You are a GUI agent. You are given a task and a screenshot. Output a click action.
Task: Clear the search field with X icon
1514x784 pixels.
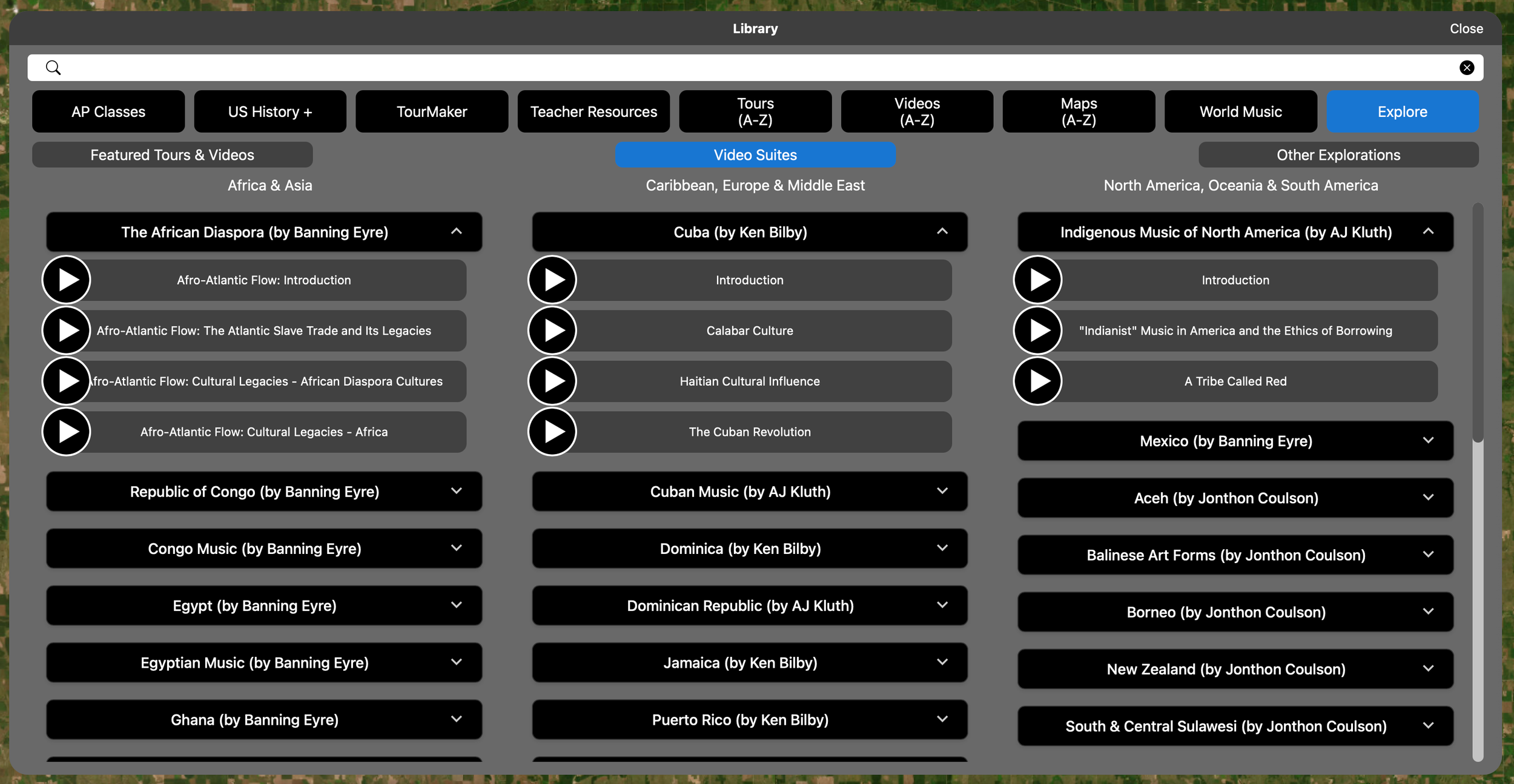pos(1466,68)
